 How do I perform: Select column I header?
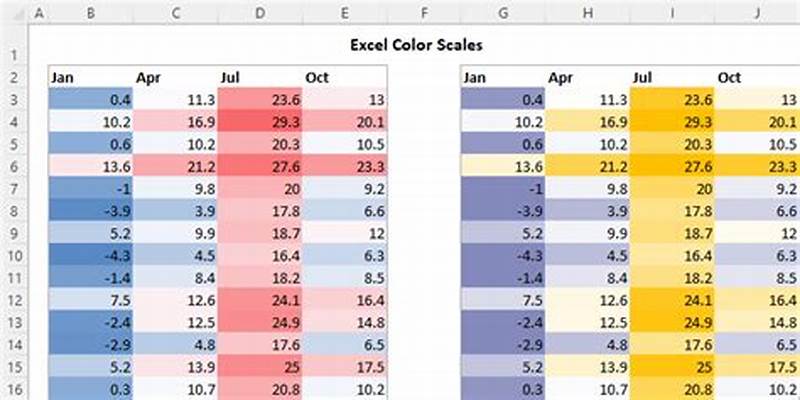click(672, 14)
